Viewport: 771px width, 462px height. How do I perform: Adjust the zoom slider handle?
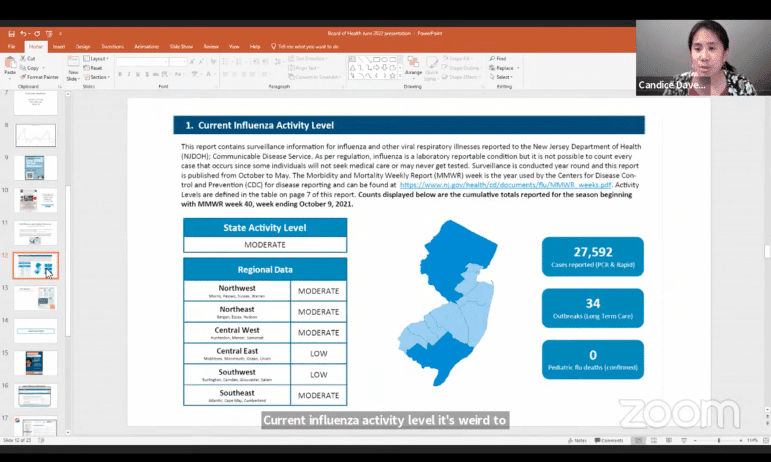[x=718, y=440]
